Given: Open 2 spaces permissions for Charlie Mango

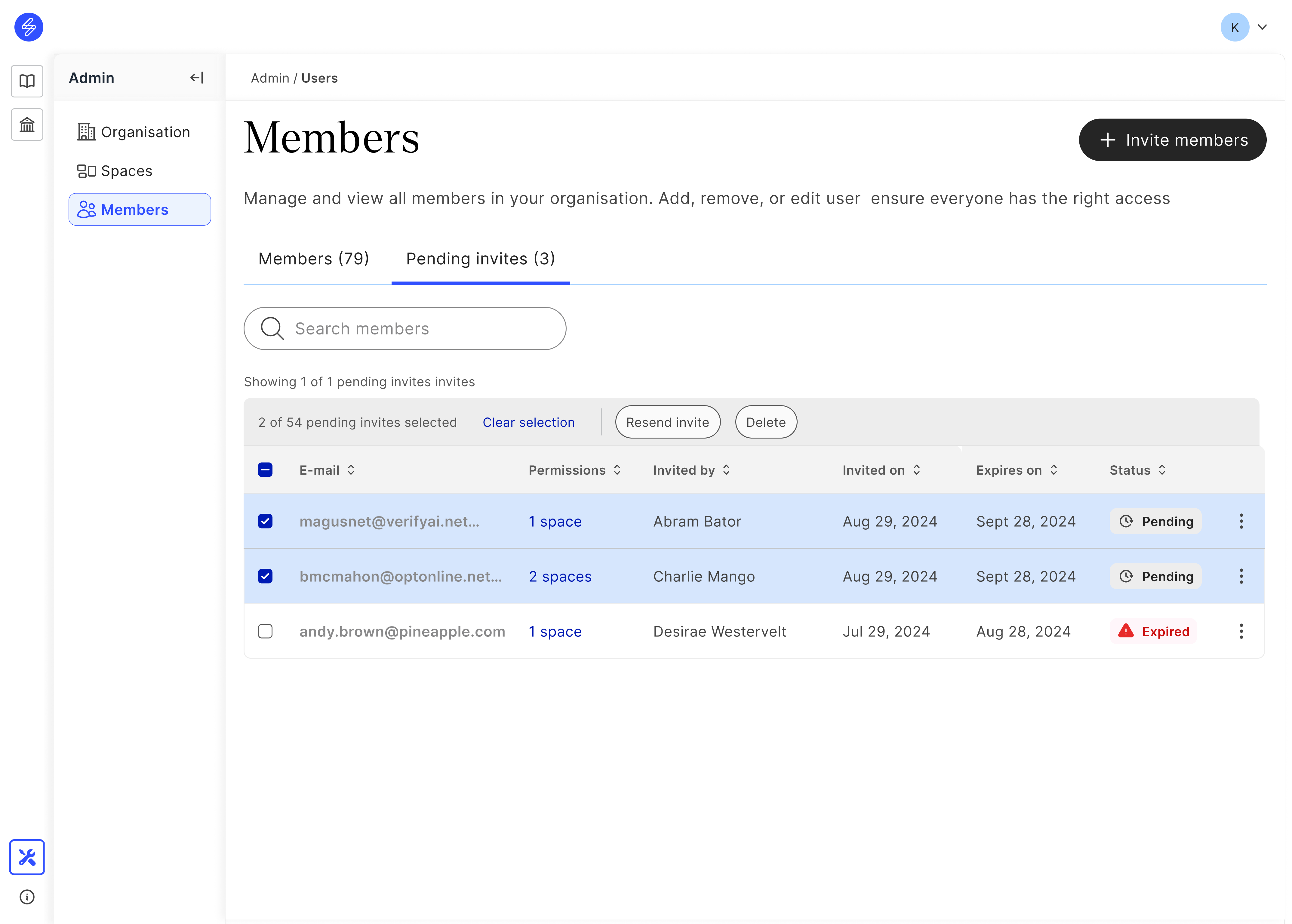Looking at the screenshot, I should [x=560, y=576].
